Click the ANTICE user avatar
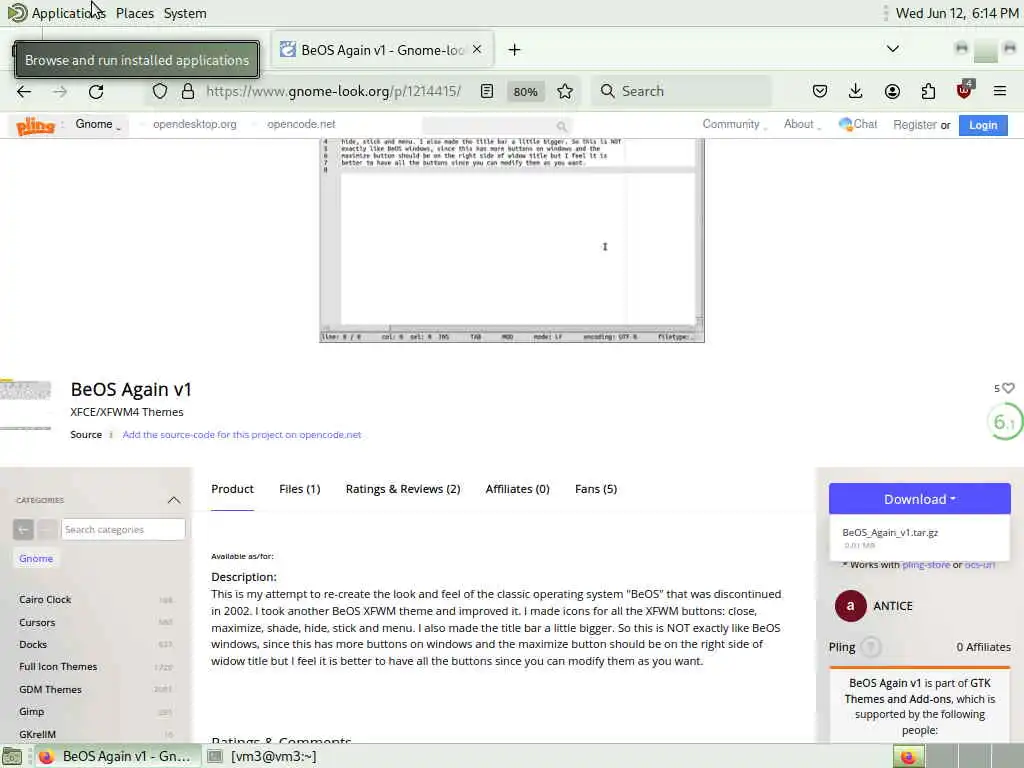This screenshot has height=768, width=1024. 850,606
